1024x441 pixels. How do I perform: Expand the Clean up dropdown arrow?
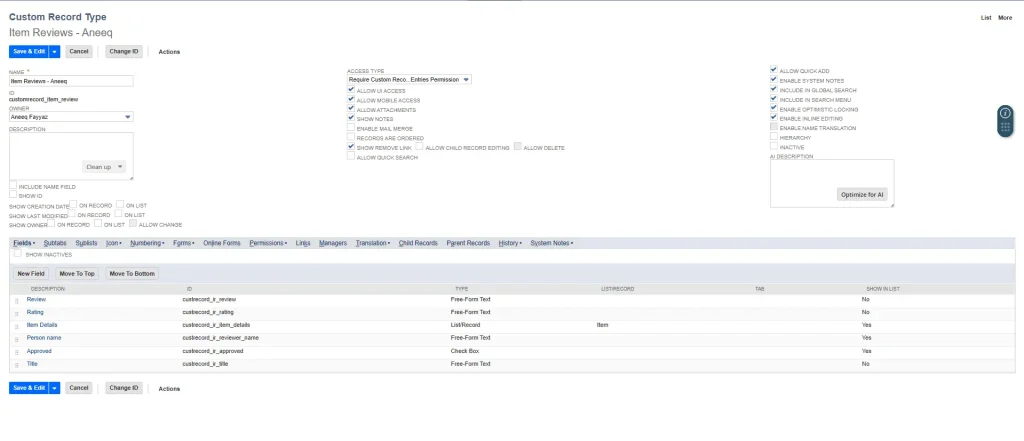click(x=120, y=167)
